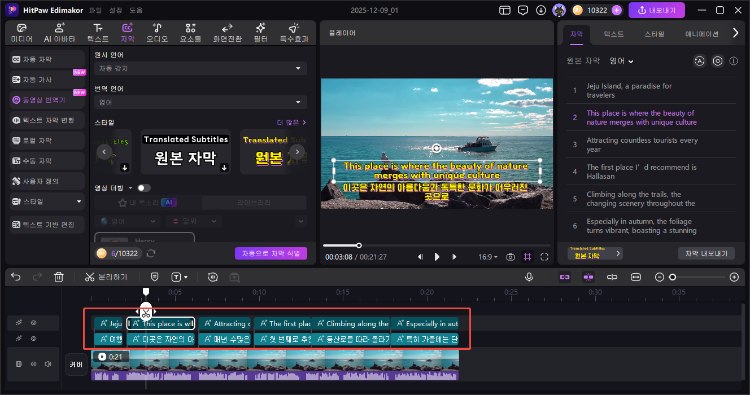Enter fullscreen preview mode
This screenshot has width=750, height=395.
(x=544, y=257)
